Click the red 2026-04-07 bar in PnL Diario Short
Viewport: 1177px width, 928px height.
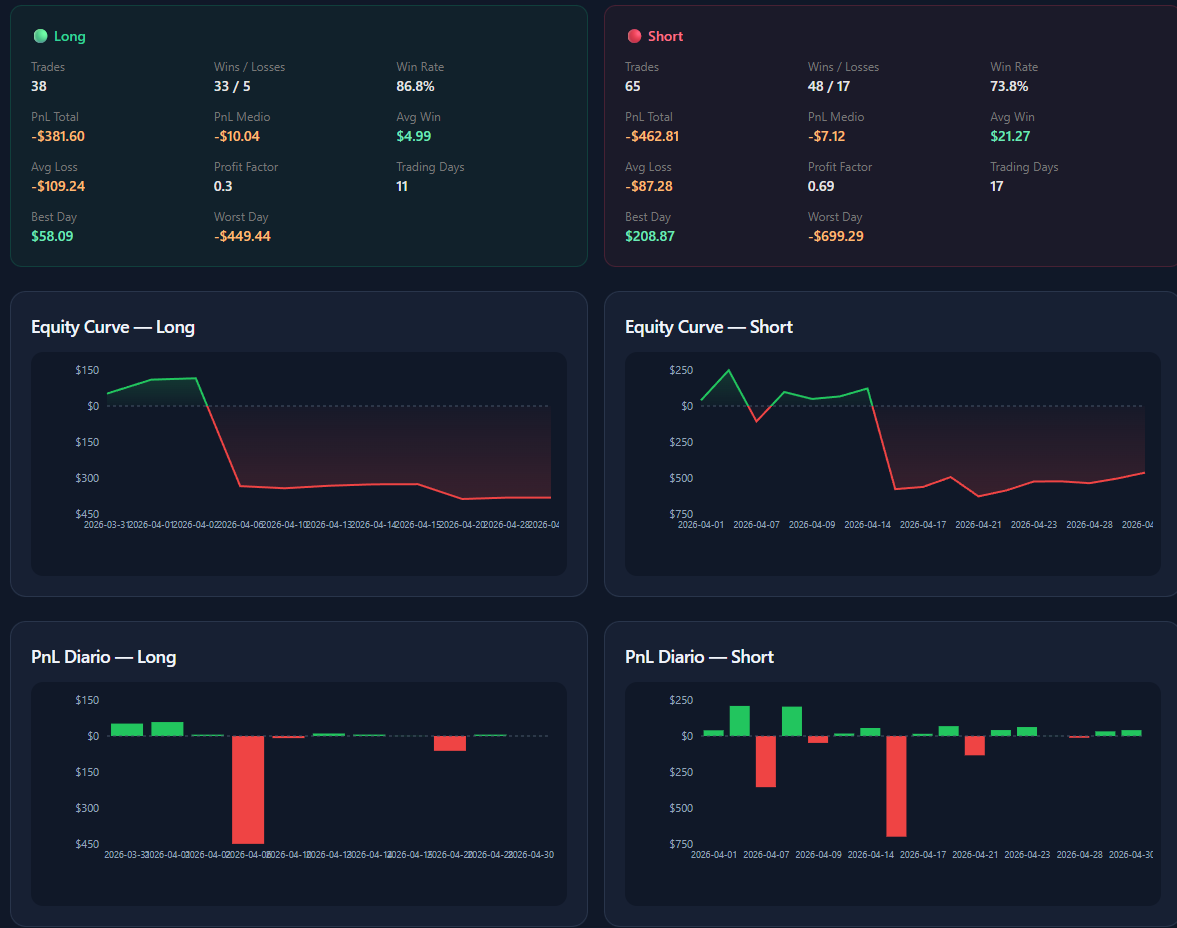point(766,761)
